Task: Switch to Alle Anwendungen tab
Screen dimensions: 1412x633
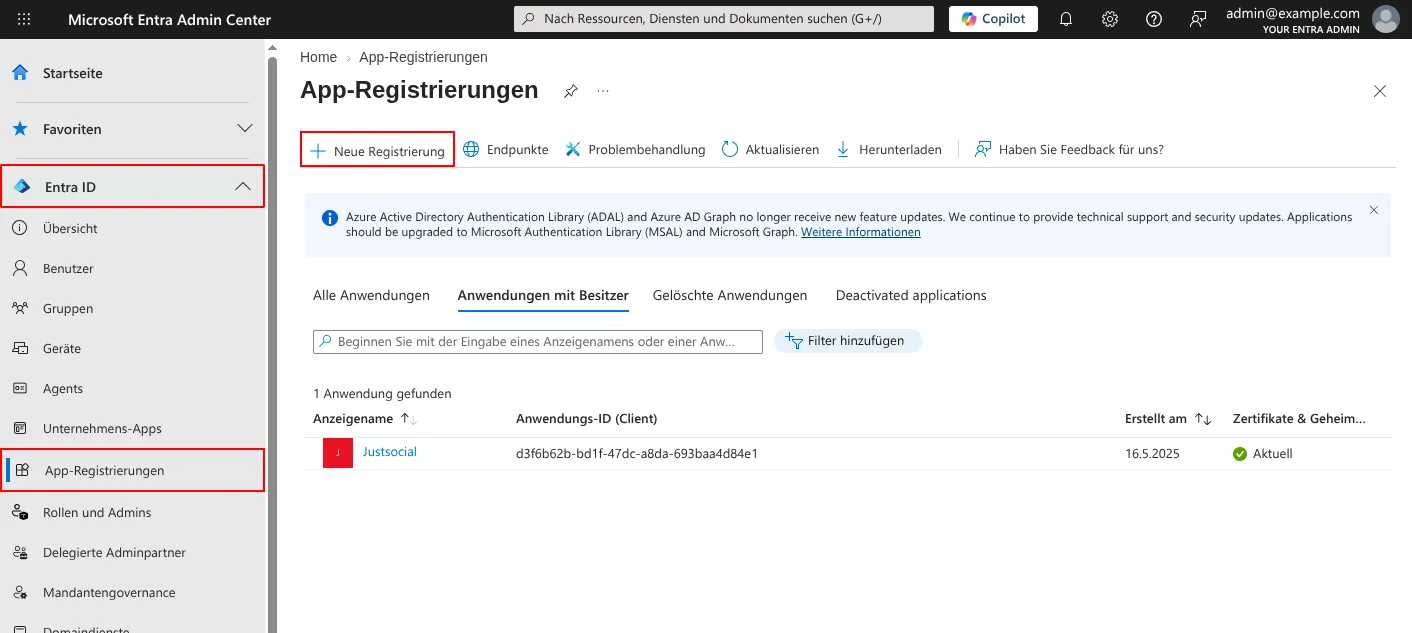Action: (x=371, y=296)
